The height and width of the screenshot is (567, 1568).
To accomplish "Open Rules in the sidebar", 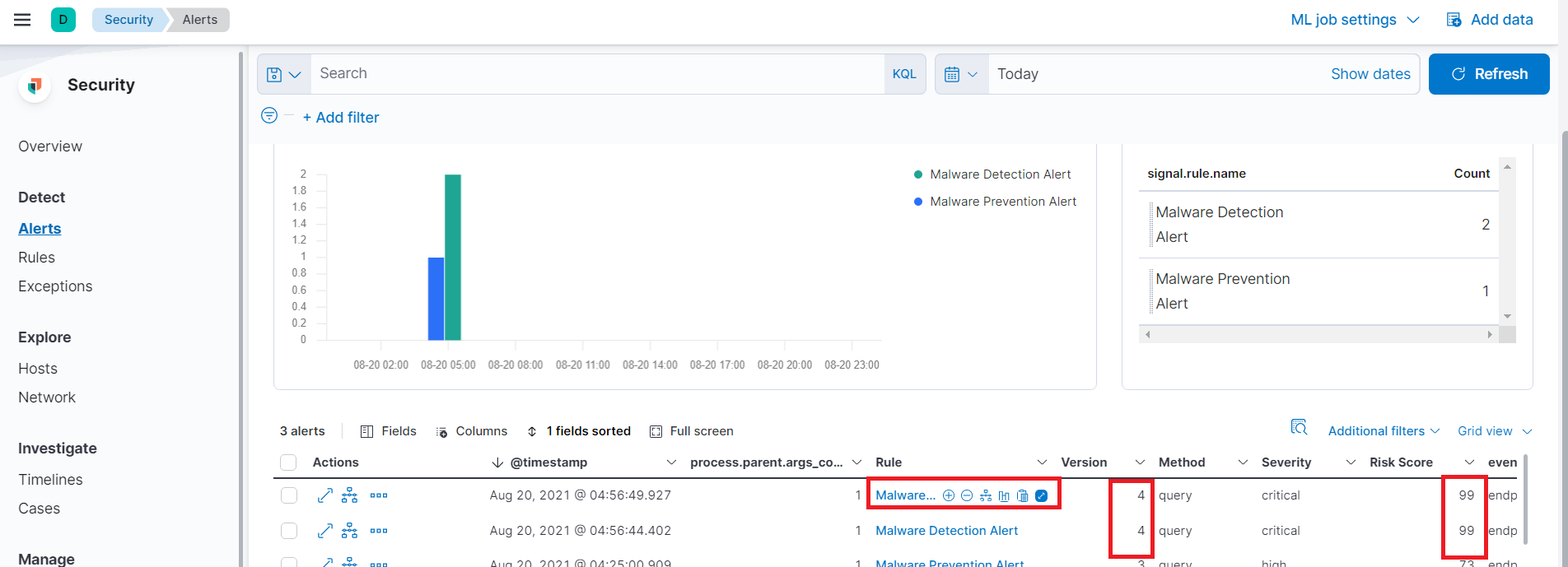I will tap(36, 258).
